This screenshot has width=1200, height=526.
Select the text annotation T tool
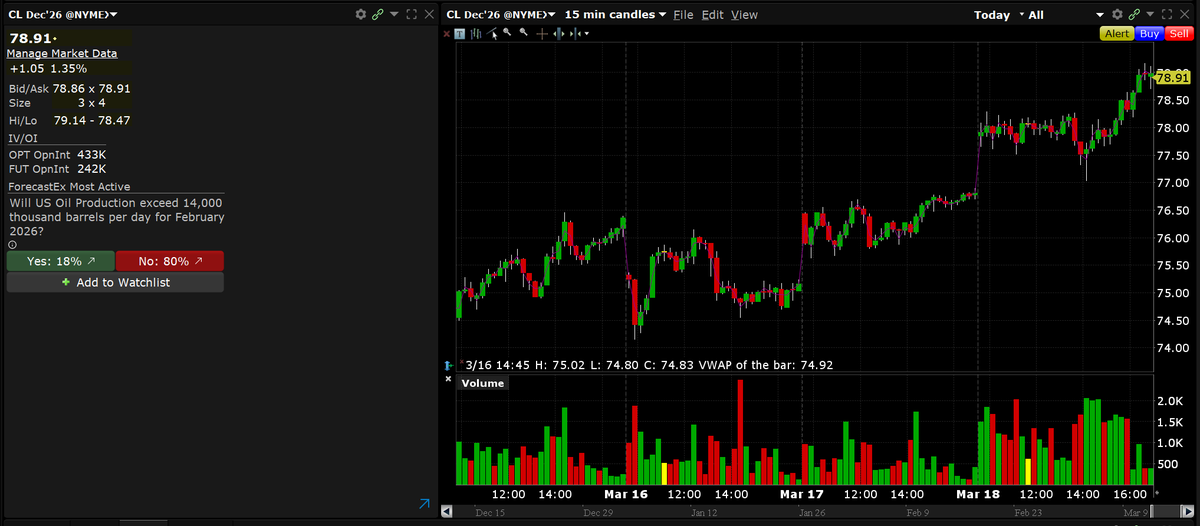[460, 33]
